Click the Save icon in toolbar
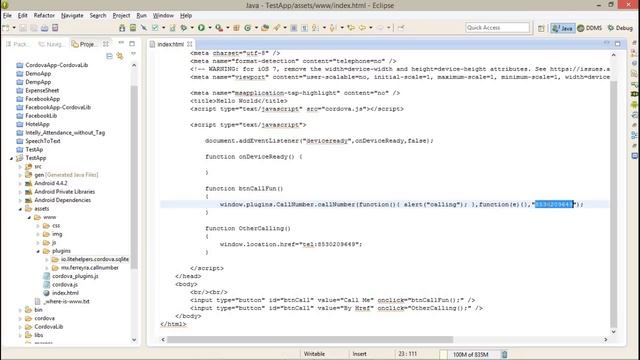 click(x=23, y=28)
